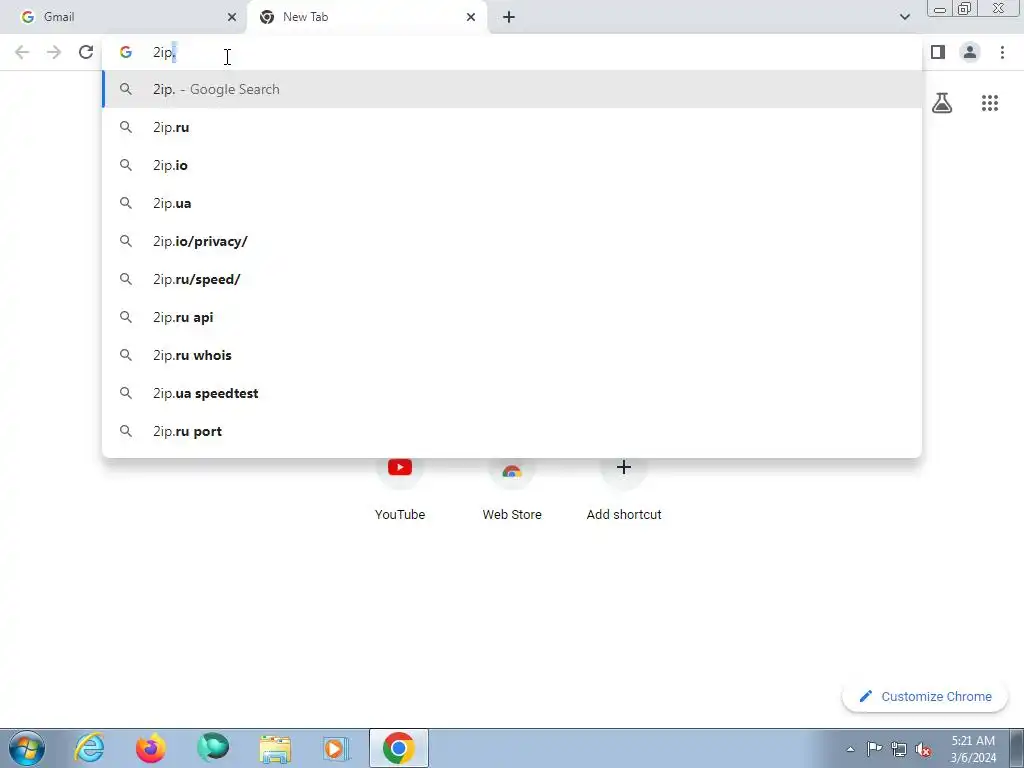Viewport: 1024px width, 768px height.
Task: Open Windows Explorer from taskbar
Action: point(275,748)
